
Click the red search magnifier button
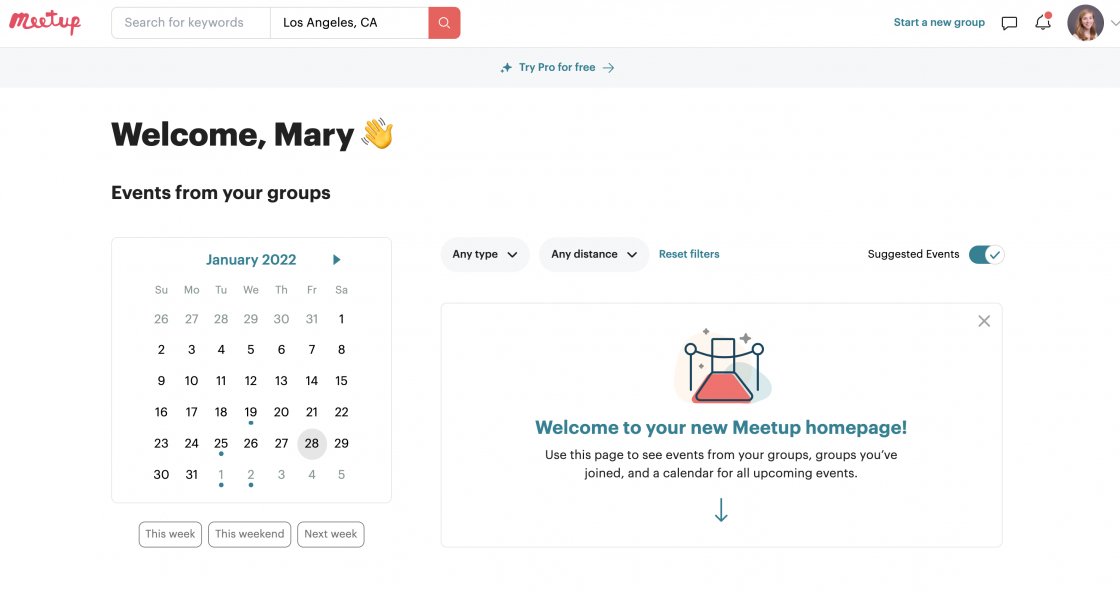pos(444,23)
